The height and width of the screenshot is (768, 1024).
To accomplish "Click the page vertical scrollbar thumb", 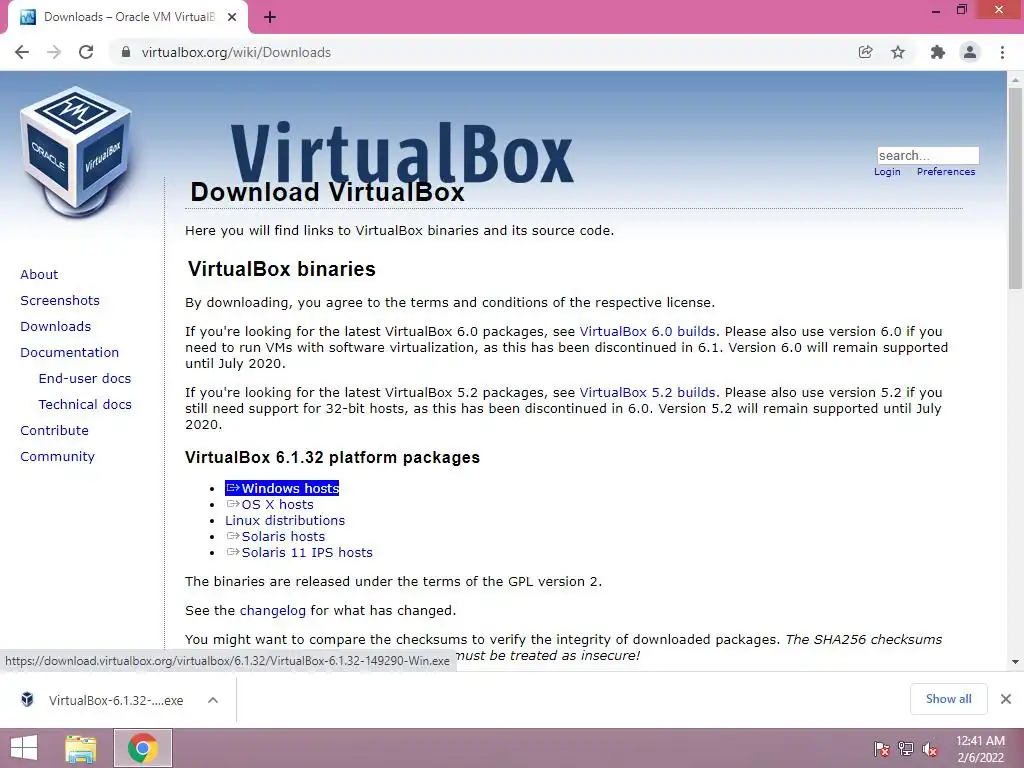I will click(x=1015, y=188).
